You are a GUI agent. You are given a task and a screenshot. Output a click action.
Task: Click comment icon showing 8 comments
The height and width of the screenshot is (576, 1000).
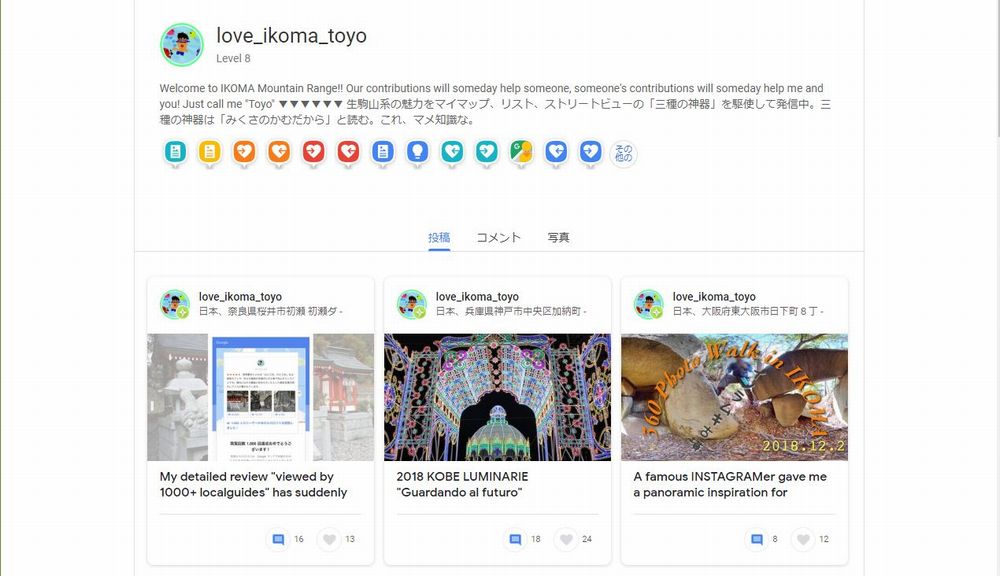[757, 540]
